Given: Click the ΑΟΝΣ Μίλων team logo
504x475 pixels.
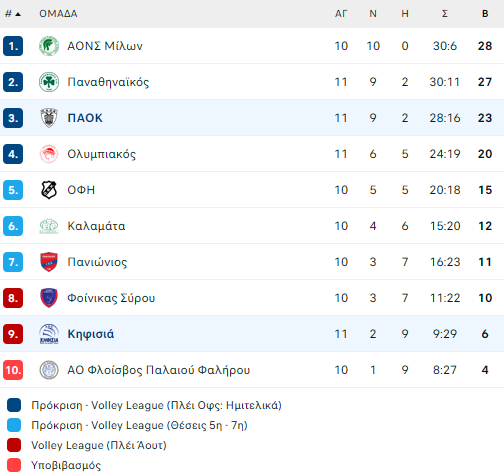Looking at the screenshot, I should pos(49,46).
